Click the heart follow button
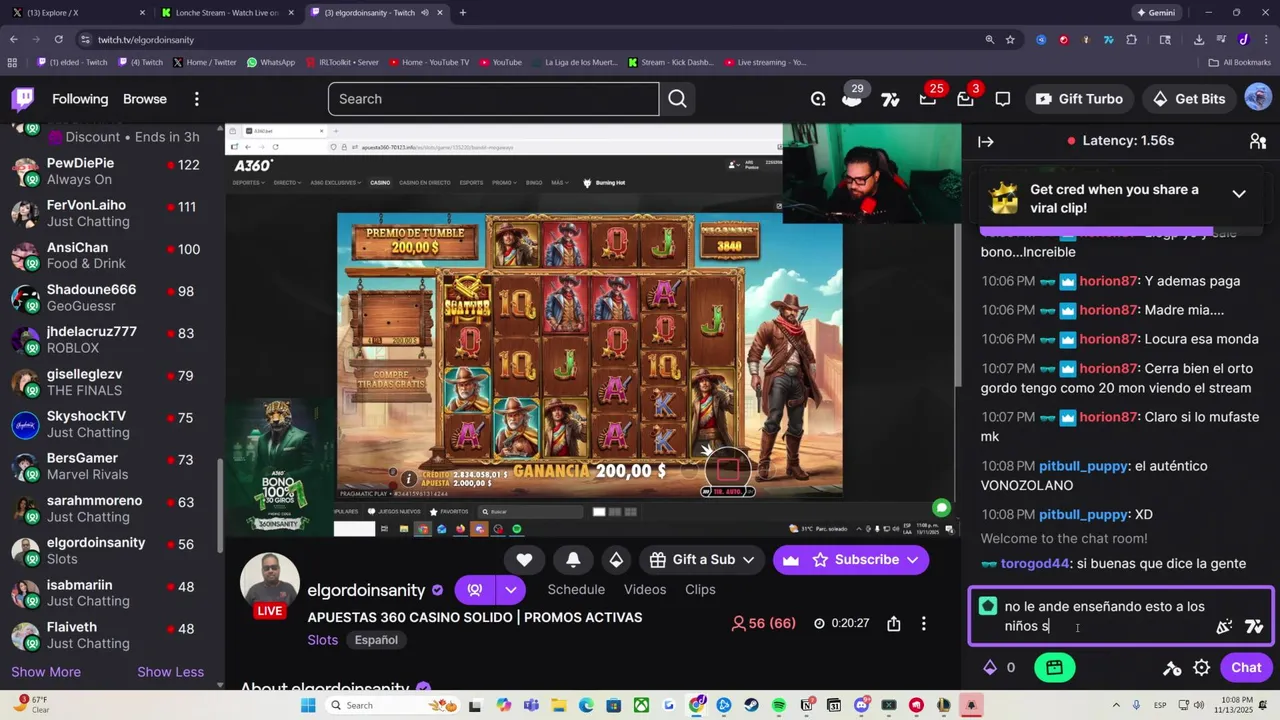 tap(524, 560)
